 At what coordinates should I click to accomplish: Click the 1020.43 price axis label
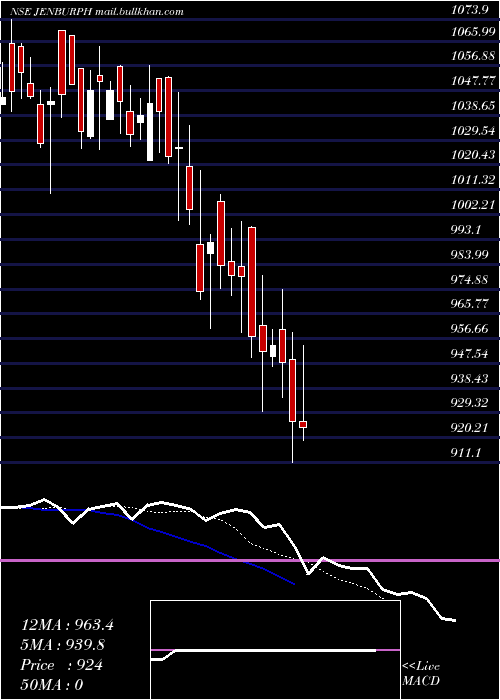click(x=473, y=155)
